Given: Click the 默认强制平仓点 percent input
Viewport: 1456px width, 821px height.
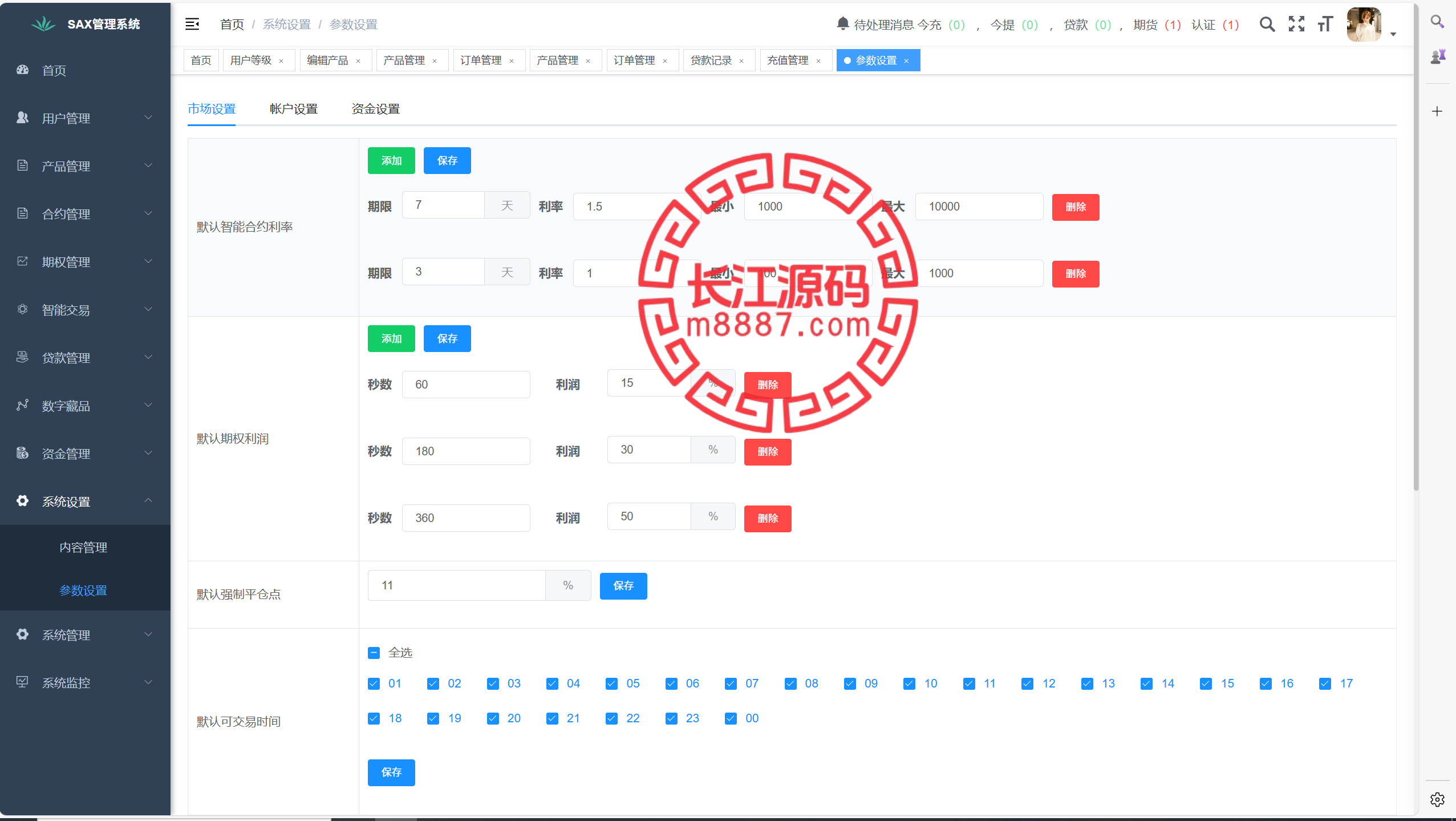Looking at the screenshot, I should (457, 585).
